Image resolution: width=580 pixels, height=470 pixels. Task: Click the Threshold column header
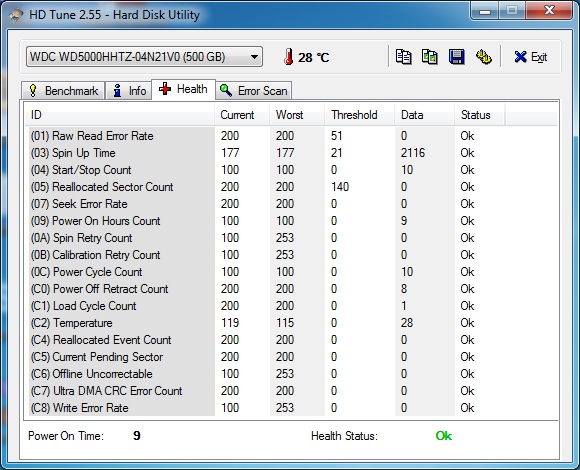click(359, 115)
